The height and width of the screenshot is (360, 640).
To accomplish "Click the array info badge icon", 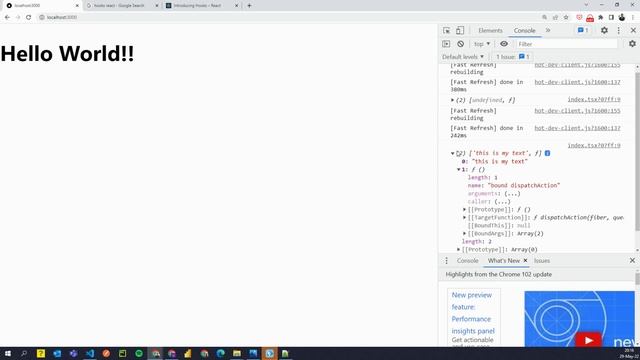I will (547, 153).
